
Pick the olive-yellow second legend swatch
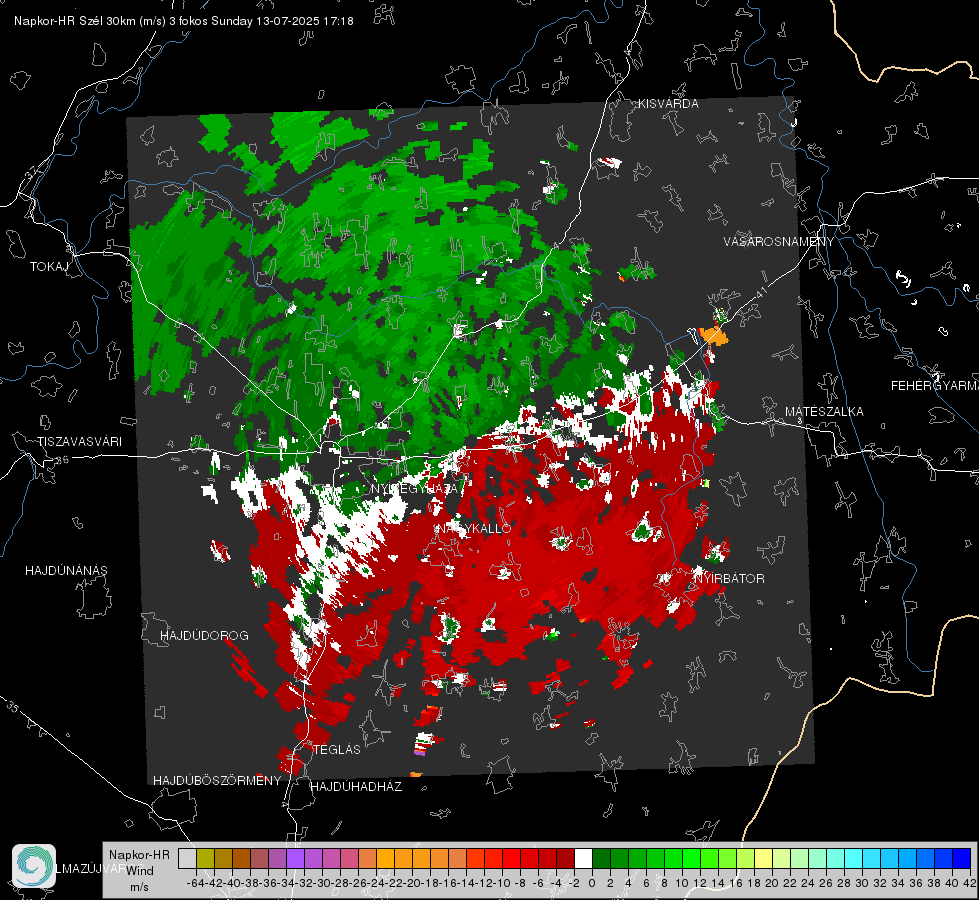205,858
